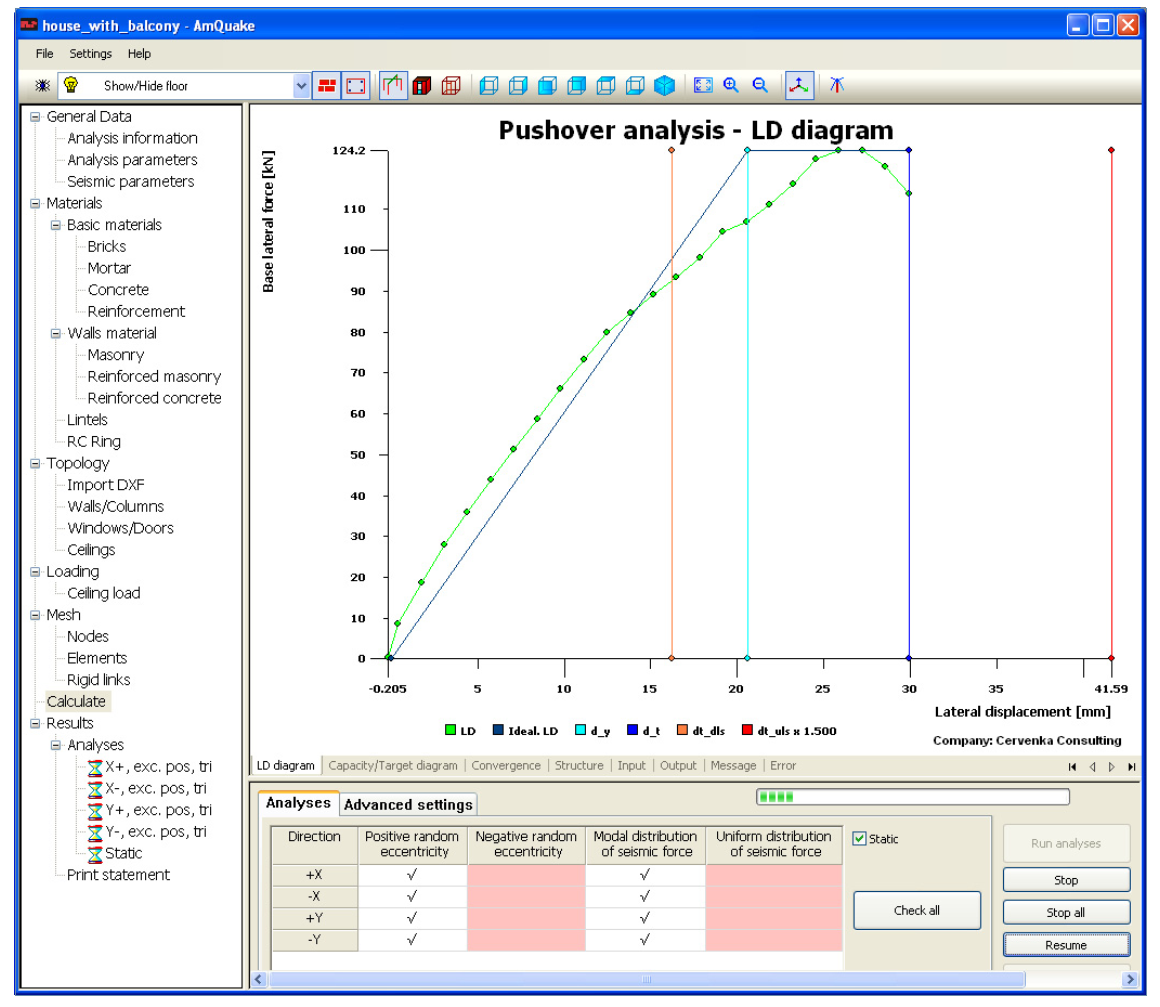Collapse the Walls material tree node
This screenshot has height=1007, width=1160.
pyautogui.click(x=55, y=334)
